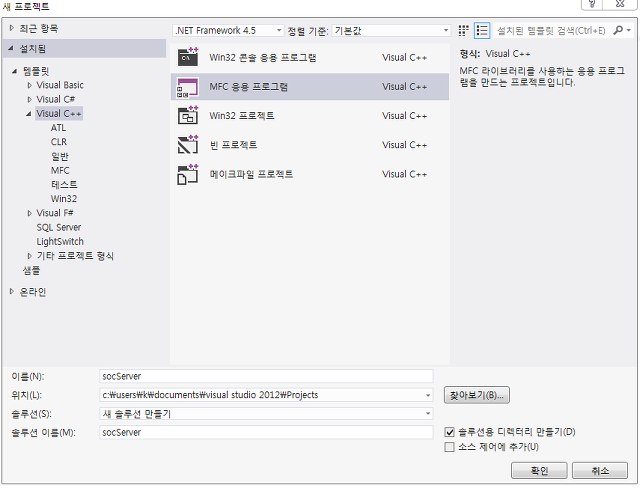This screenshot has width=640, height=488.
Task: Select the test (테스트) tree item
Action: tap(64, 185)
